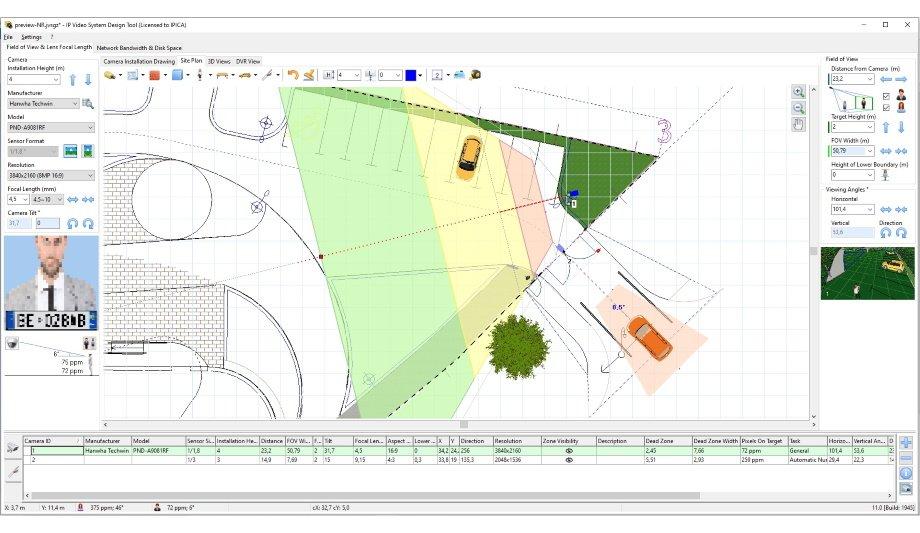Click the Pixels On Target column header
The height and width of the screenshot is (533, 920).
[764, 441]
